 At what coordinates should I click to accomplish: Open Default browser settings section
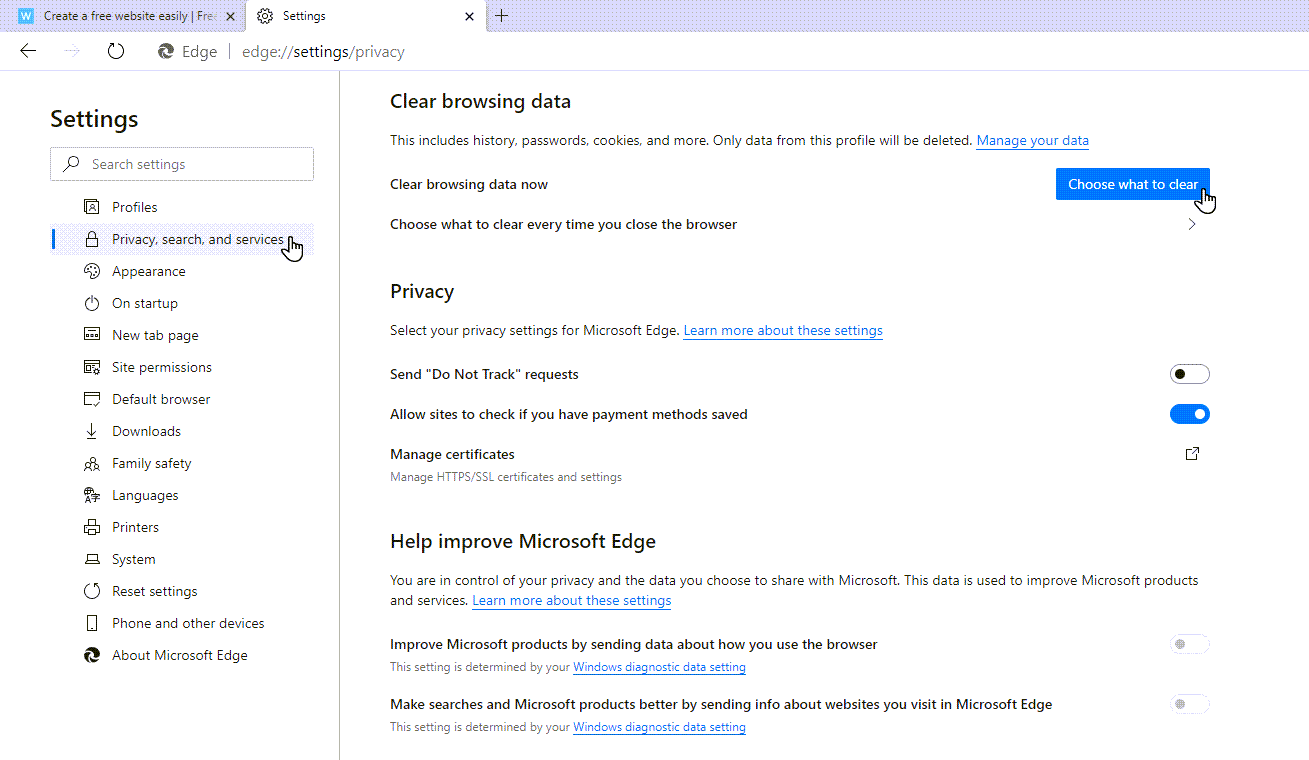(x=182, y=399)
